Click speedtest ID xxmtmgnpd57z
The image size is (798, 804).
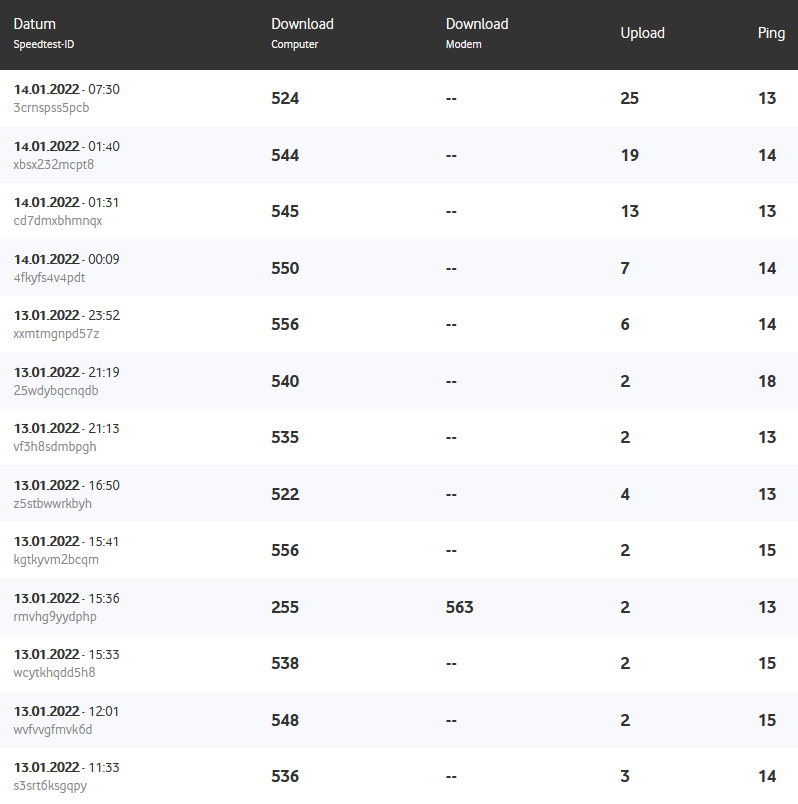(x=57, y=333)
